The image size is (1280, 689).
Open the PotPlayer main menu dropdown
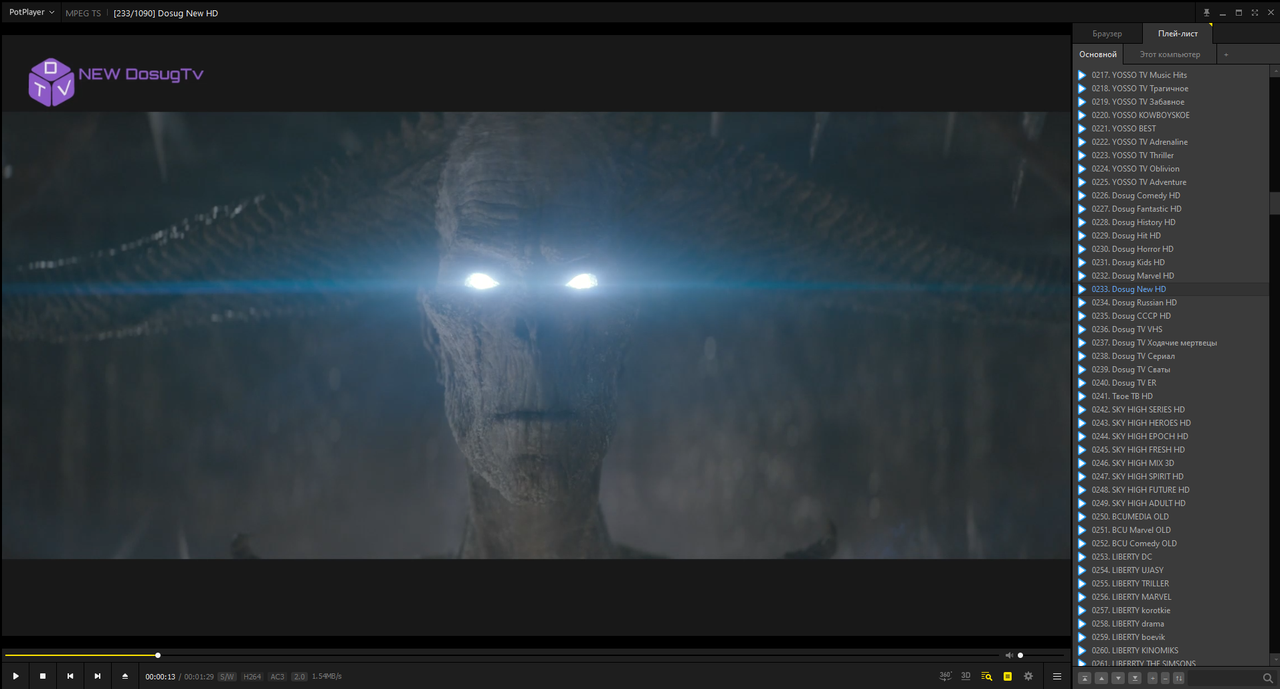(31, 13)
